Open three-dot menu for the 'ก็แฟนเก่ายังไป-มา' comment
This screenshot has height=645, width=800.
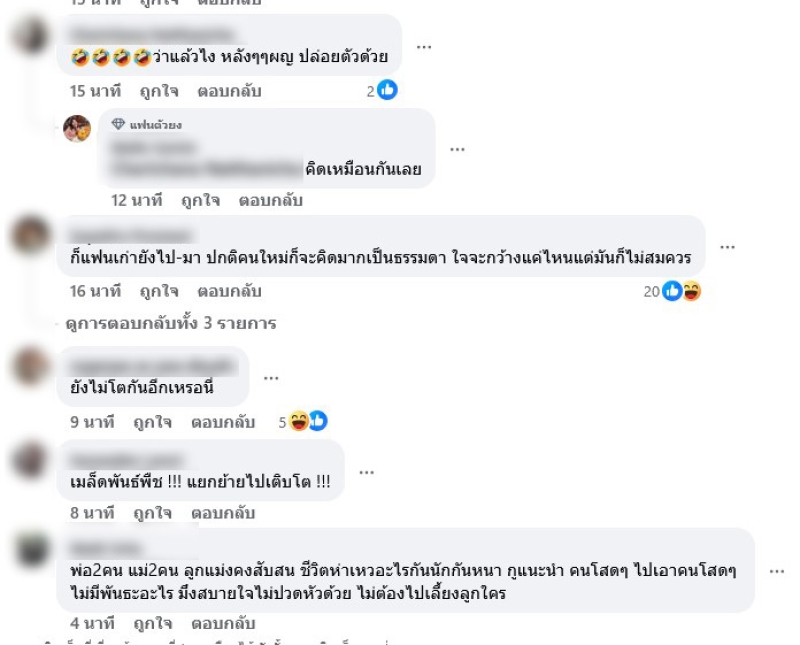point(727,247)
